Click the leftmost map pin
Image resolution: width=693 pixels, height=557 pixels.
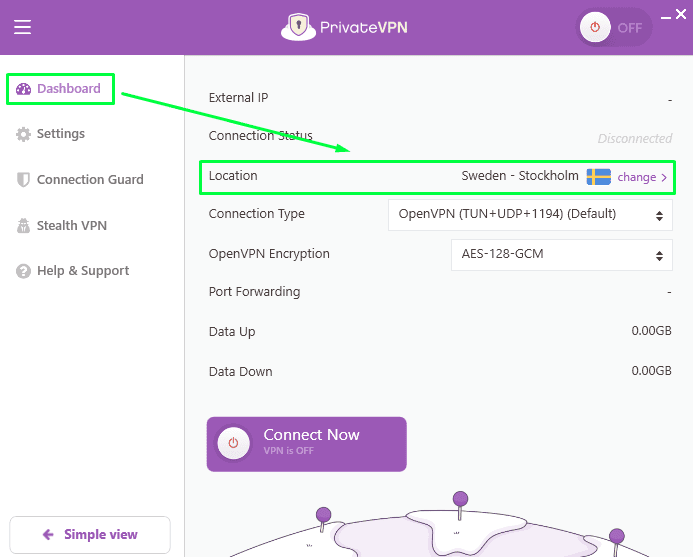323,519
